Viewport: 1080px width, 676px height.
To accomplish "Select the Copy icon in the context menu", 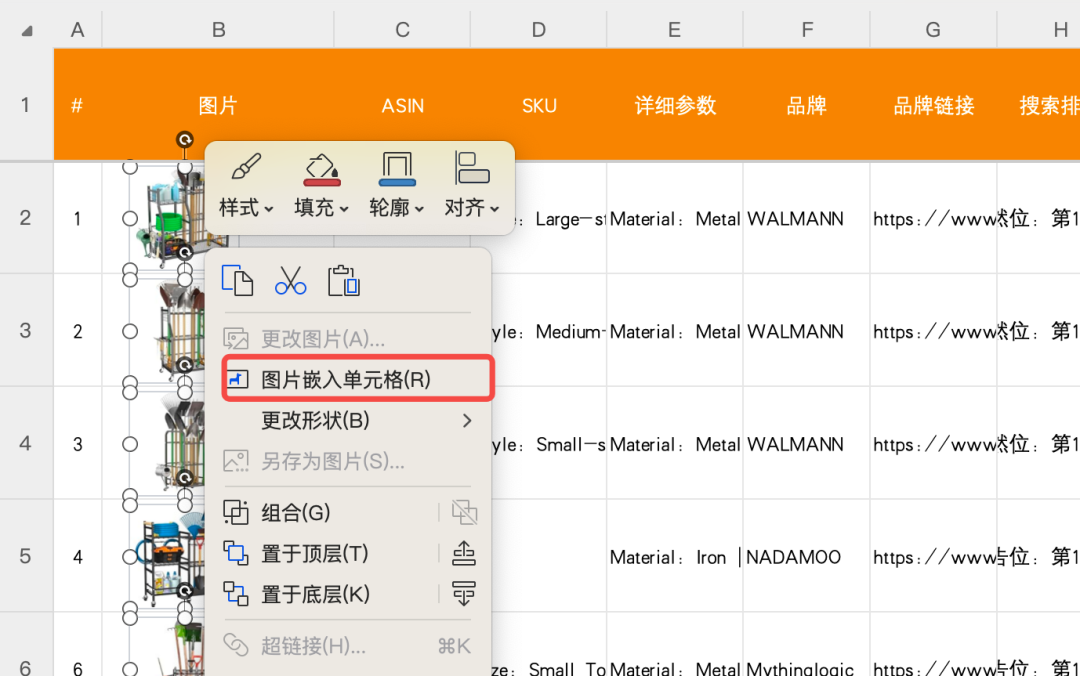I will 237,280.
